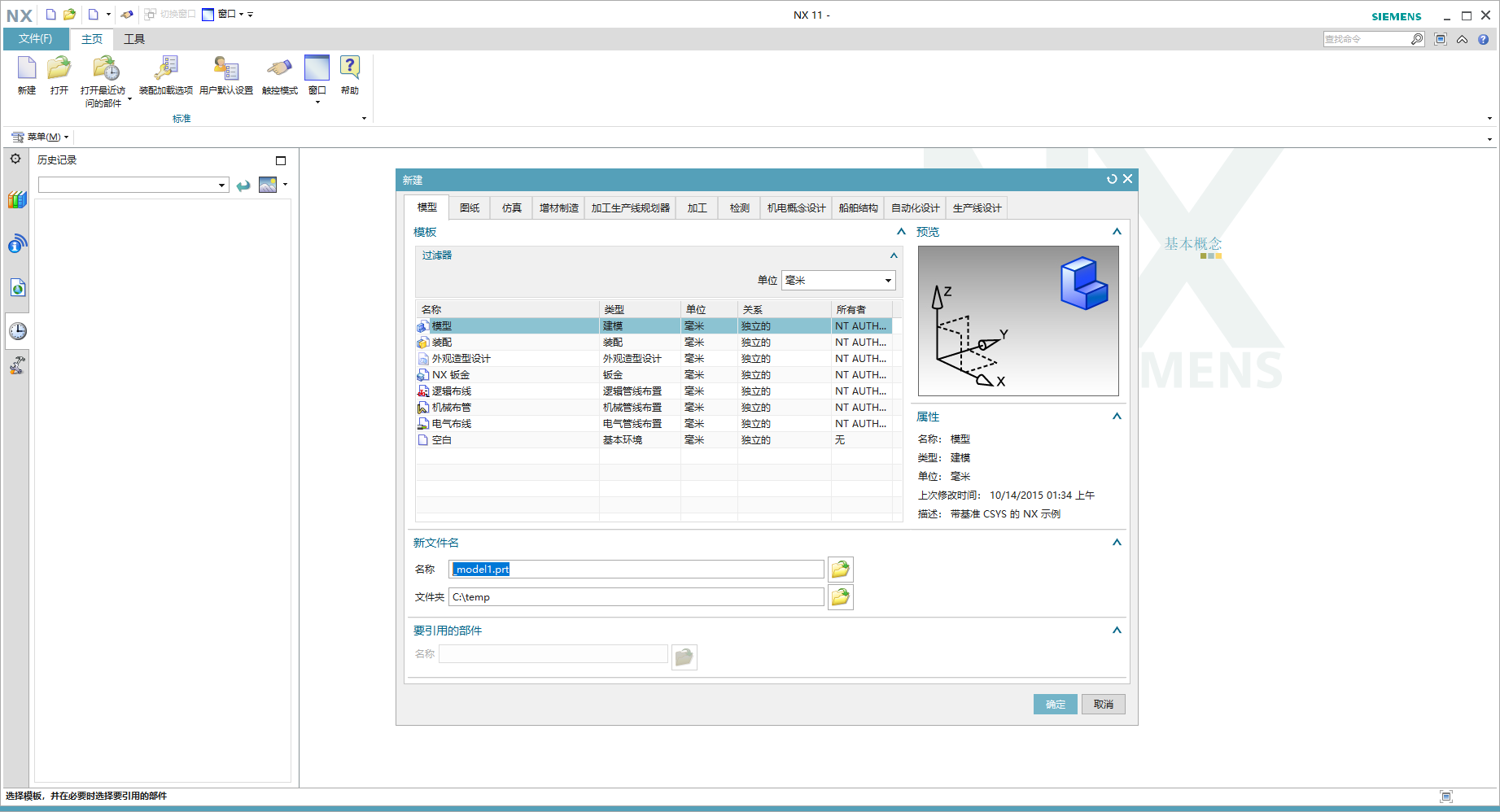The width and height of the screenshot is (1500, 812).
Task: Select the 电气布线 template row
Action: (x=654, y=424)
